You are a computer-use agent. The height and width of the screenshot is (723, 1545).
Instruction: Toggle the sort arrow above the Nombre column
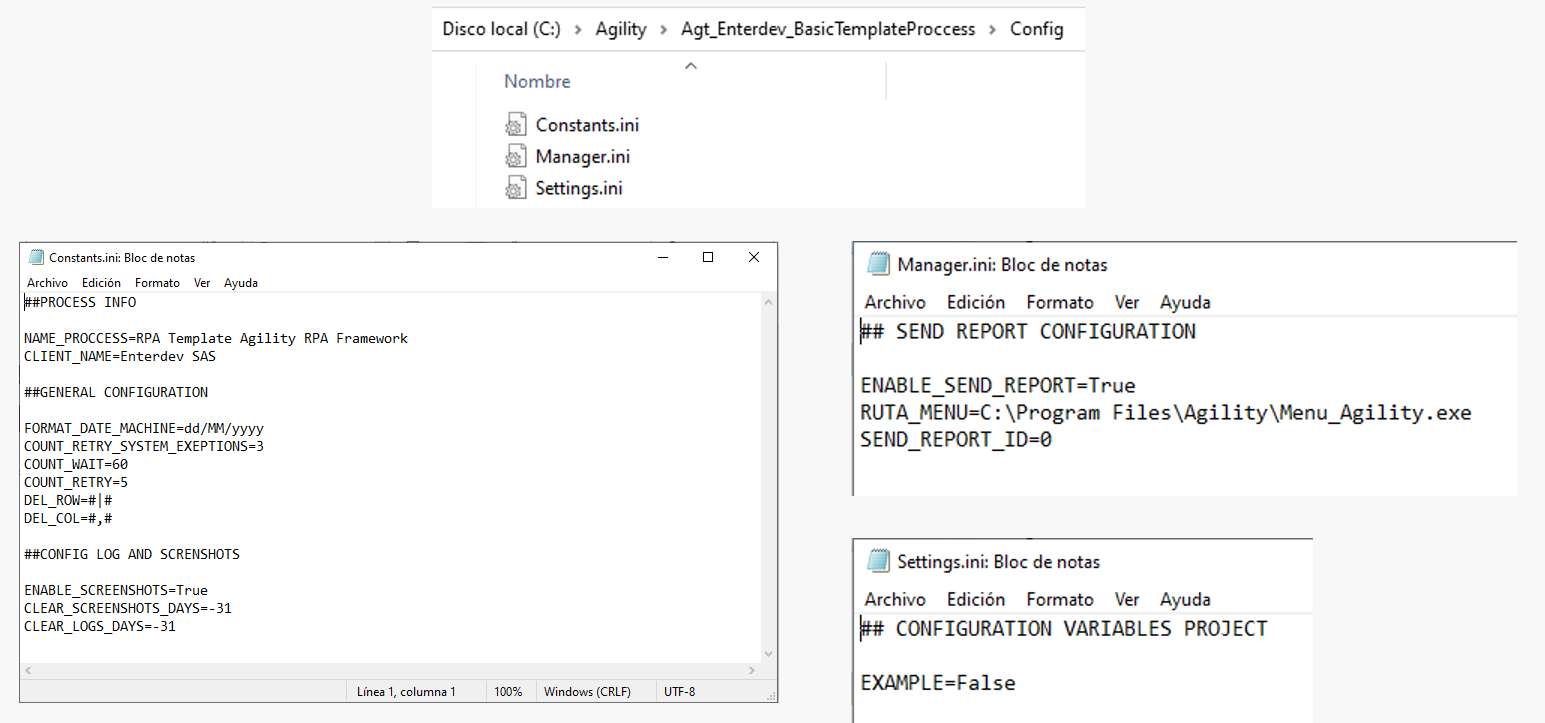[690, 66]
